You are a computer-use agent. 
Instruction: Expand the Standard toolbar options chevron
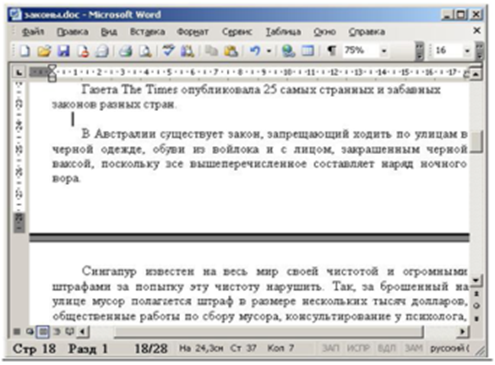coord(420,51)
